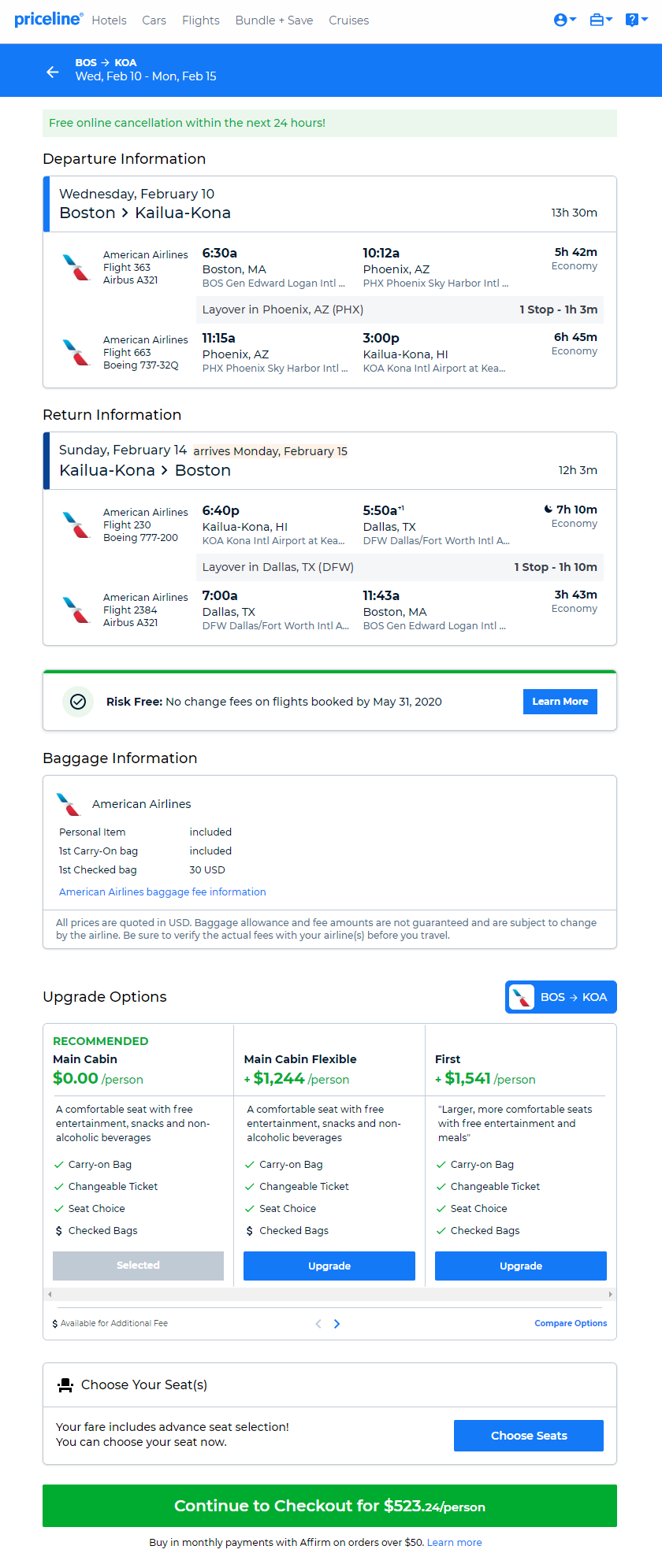Click next arrow in upgrade options pager

[337, 1324]
